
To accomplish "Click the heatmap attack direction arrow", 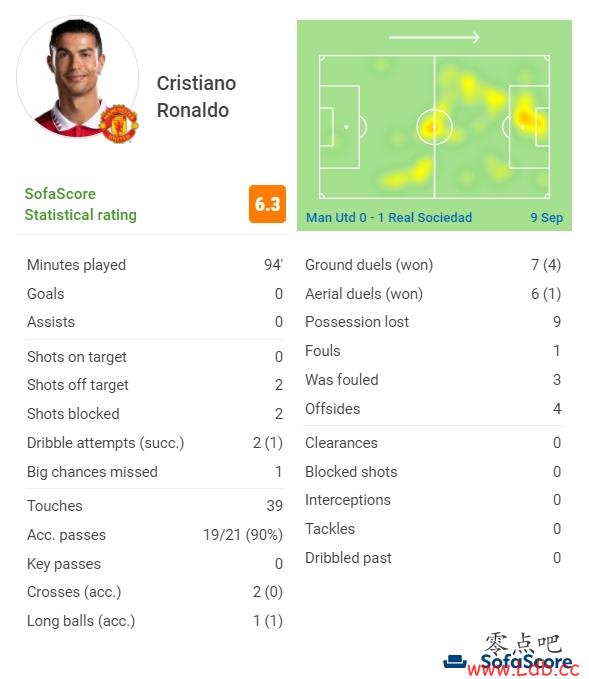I will (x=434, y=38).
